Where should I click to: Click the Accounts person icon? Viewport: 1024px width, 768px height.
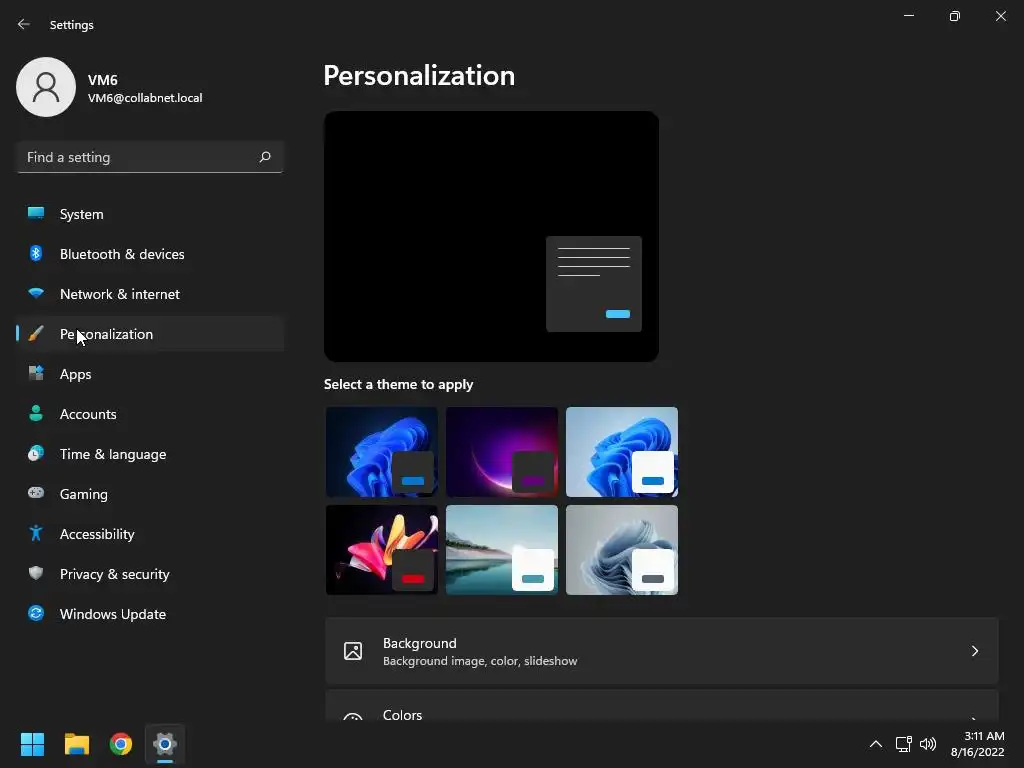pos(36,413)
